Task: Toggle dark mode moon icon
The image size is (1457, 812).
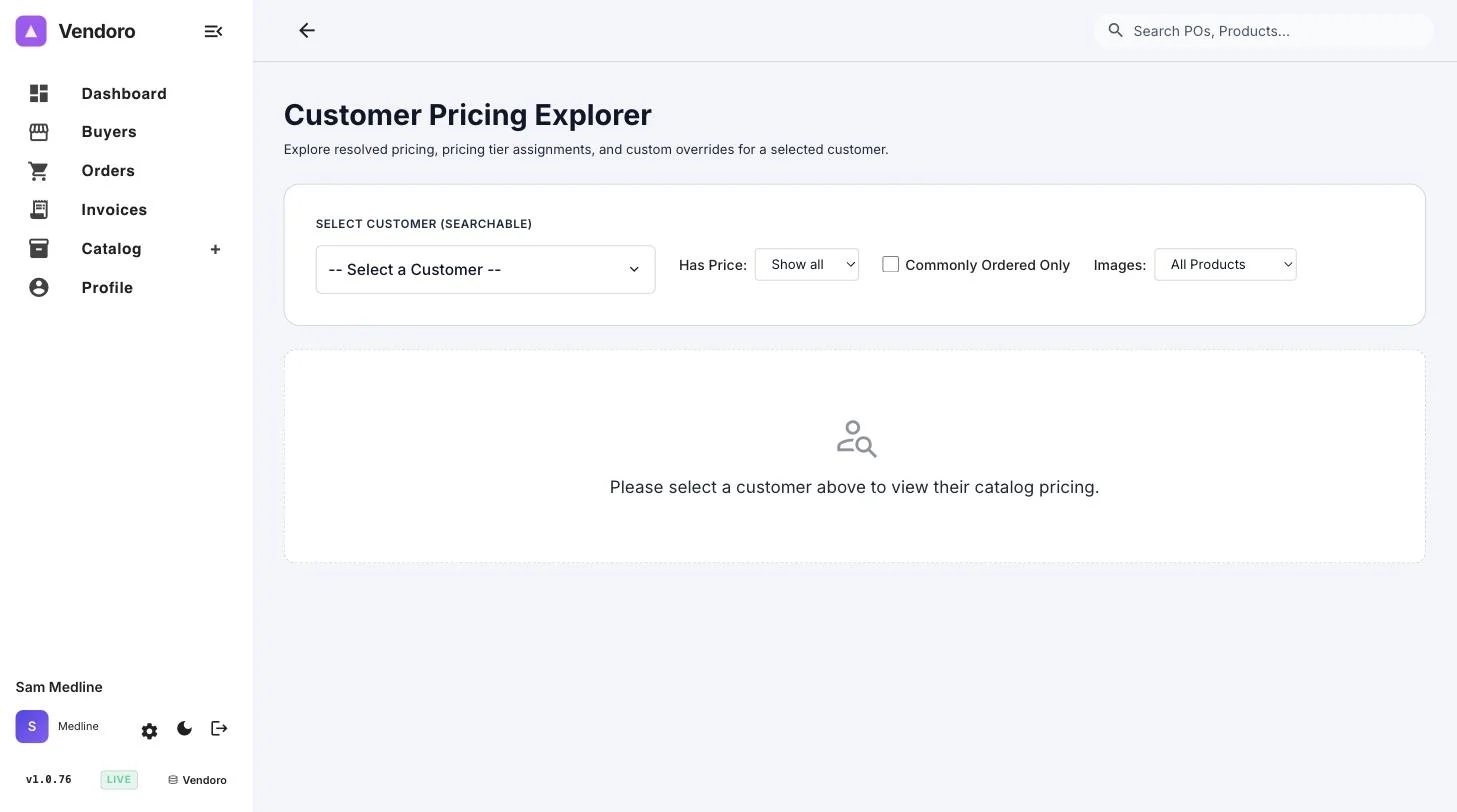Action: 184,729
